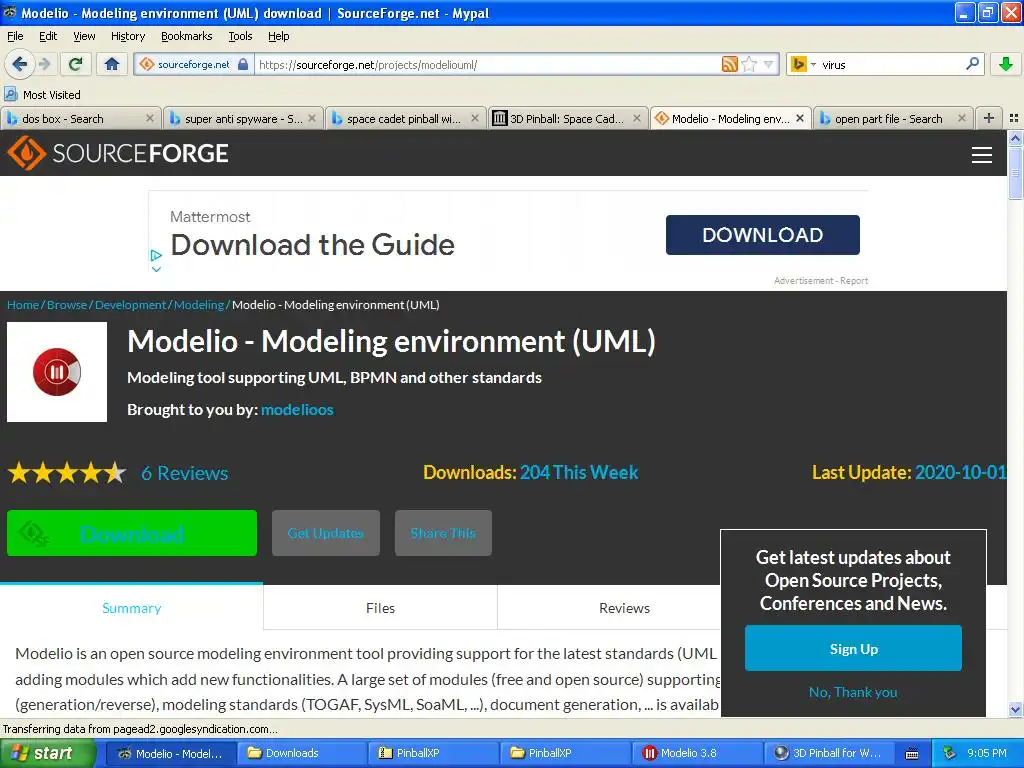
Task: Go back with the browser back arrow
Action: pyautogui.click(x=19, y=64)
